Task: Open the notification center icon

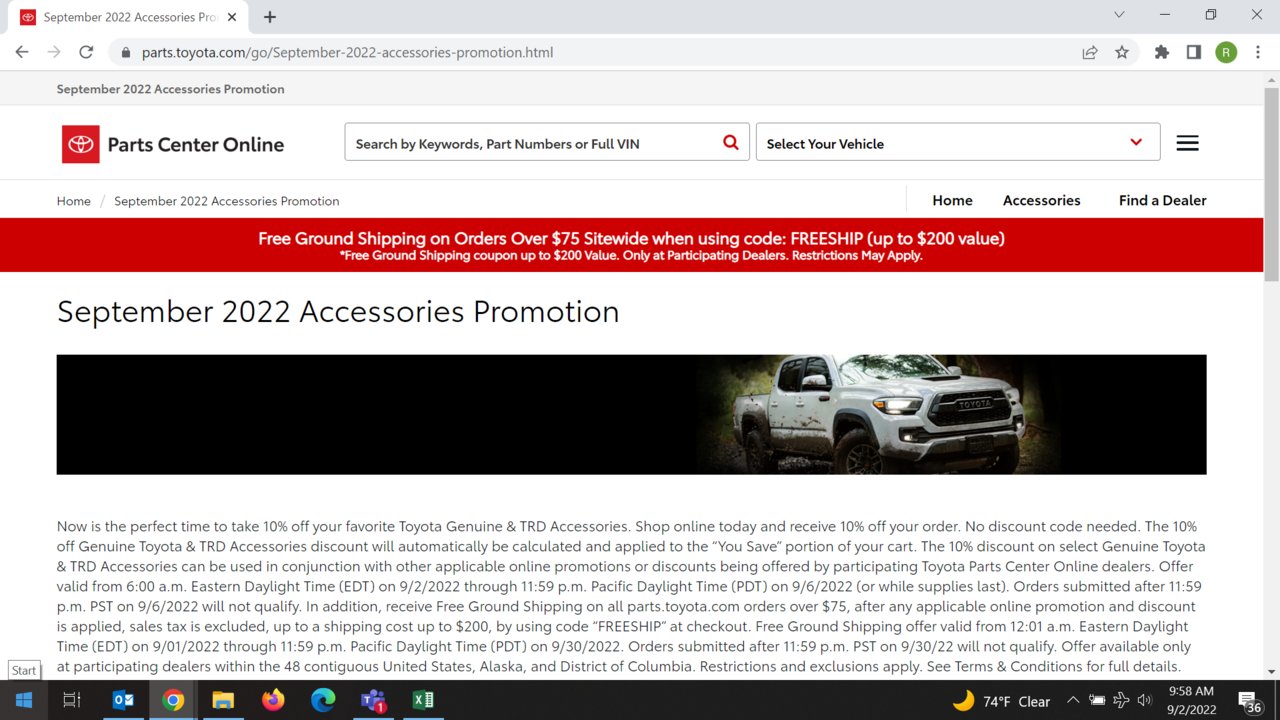Action: point(1249,701)
